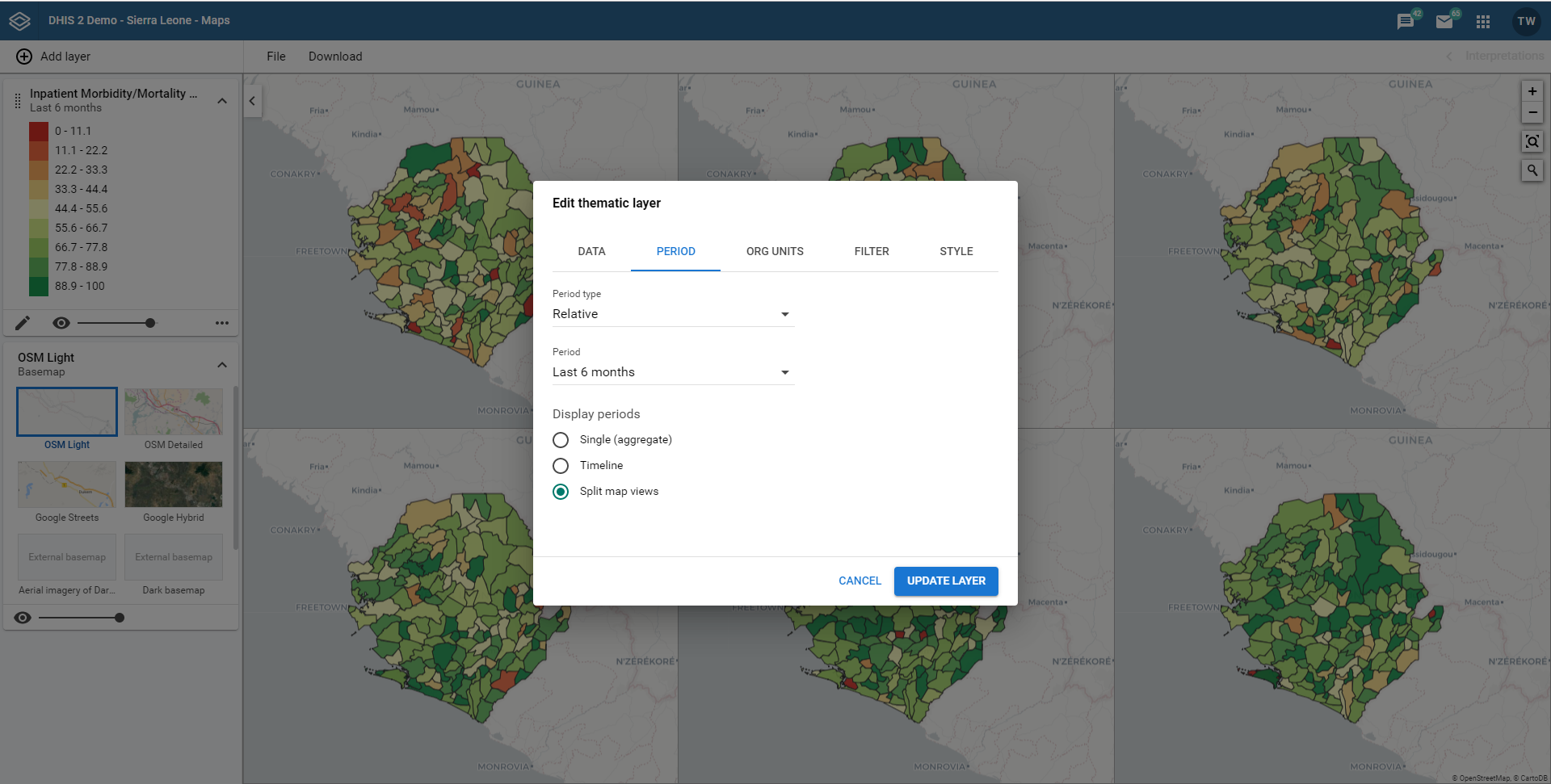
Task: Collapse the OSM Light basemap panel
Action: (x=222, y=365)
